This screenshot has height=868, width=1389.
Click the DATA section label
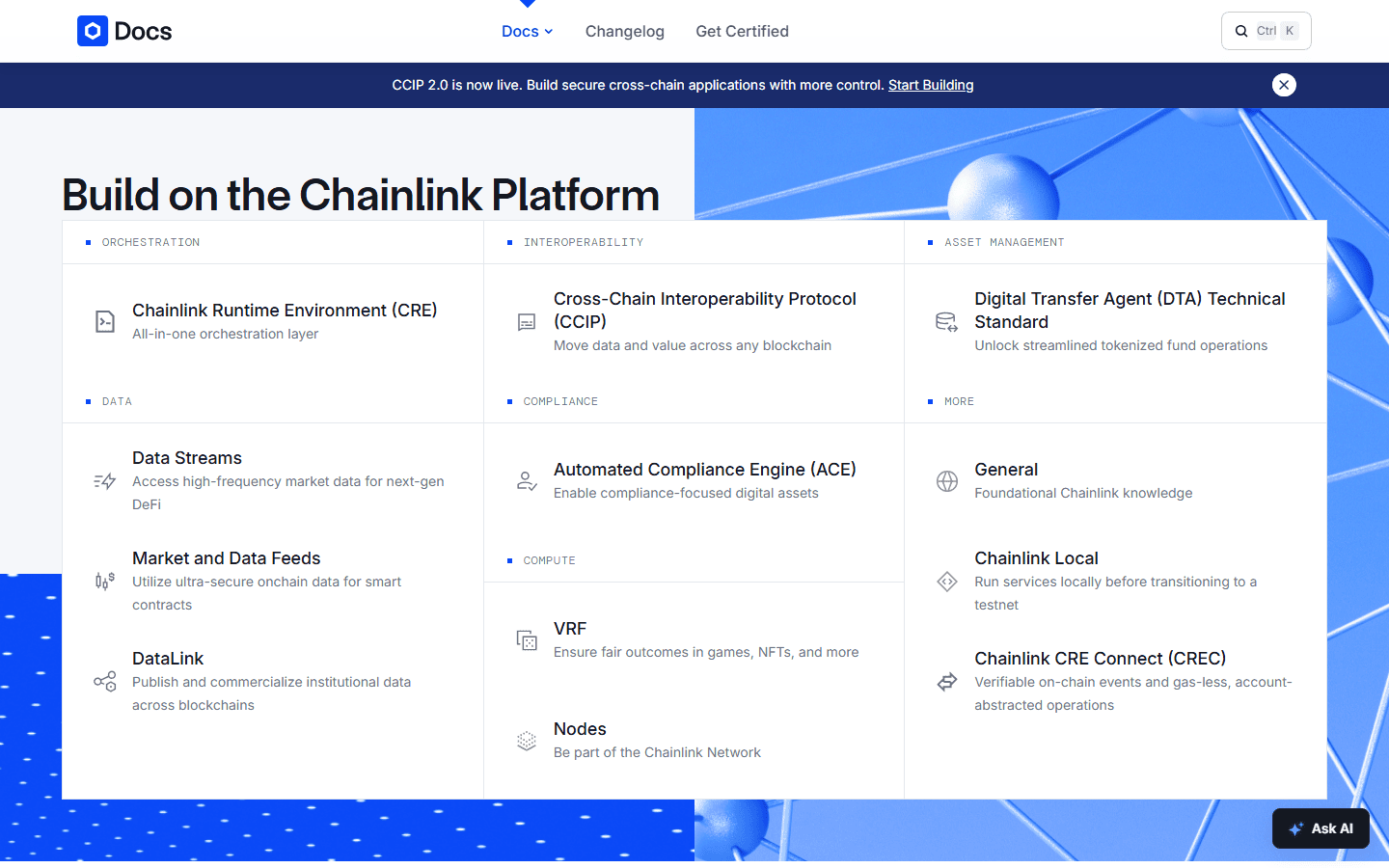point(117,401)
